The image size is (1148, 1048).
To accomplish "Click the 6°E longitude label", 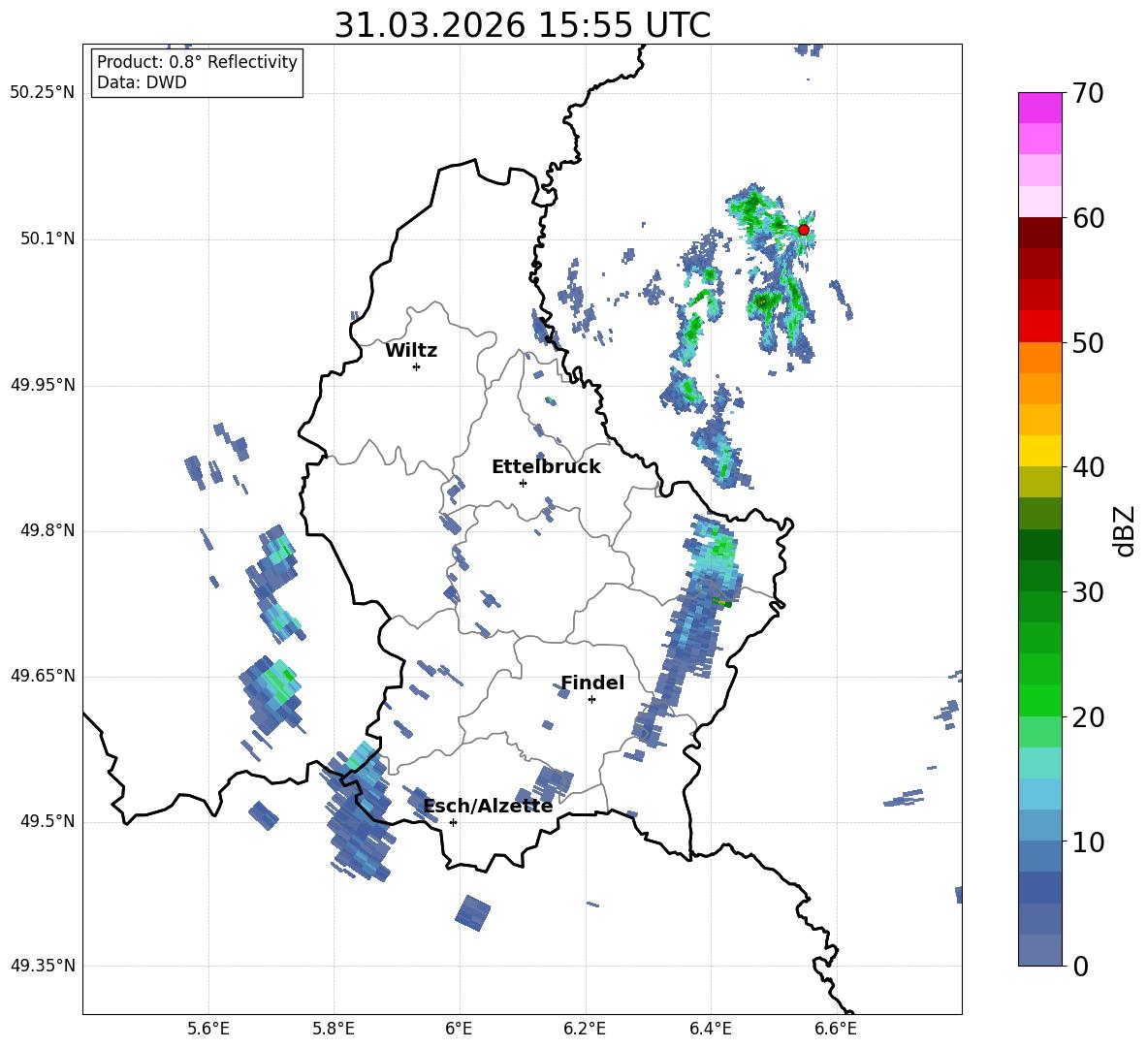I will [x=459, y=1029].
